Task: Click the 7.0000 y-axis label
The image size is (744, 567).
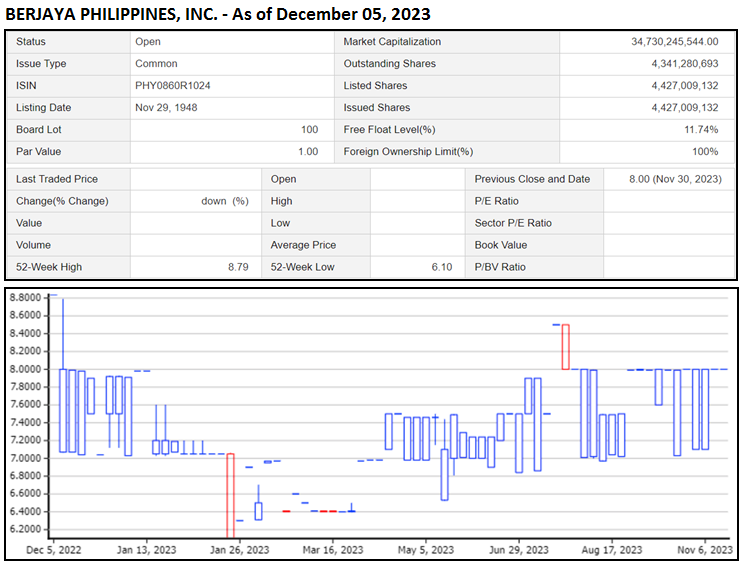Action: 26,458
